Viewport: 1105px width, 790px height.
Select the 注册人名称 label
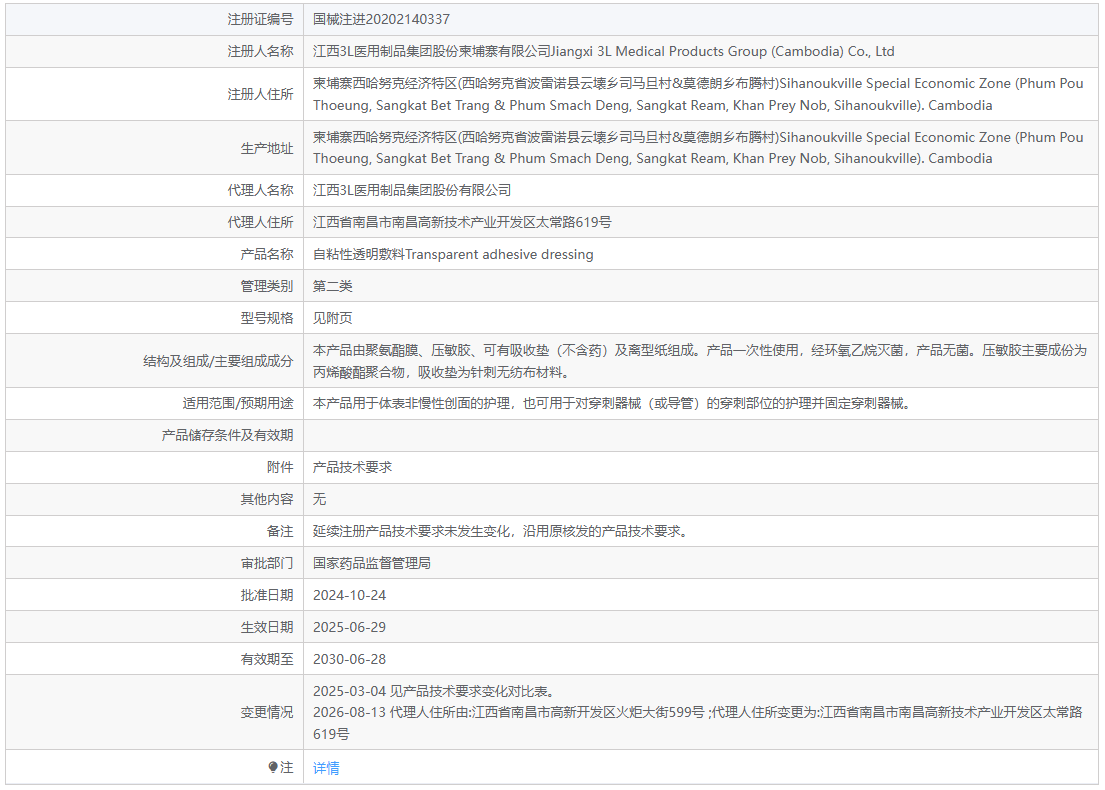pyautogui.click(x=260, y=51)
